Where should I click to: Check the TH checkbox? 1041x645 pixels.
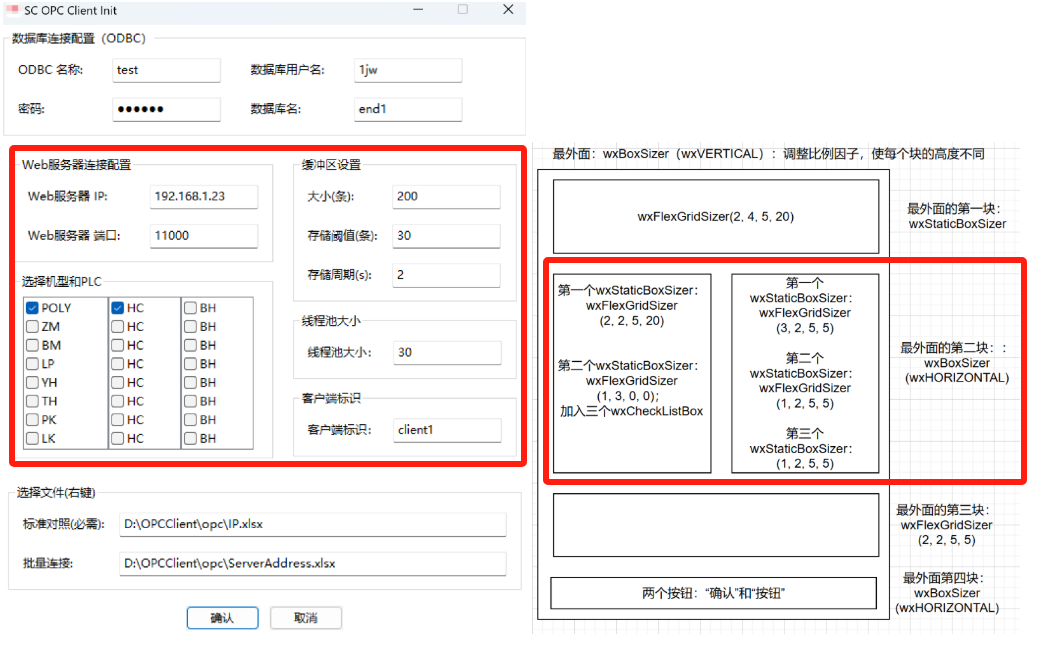32,401
